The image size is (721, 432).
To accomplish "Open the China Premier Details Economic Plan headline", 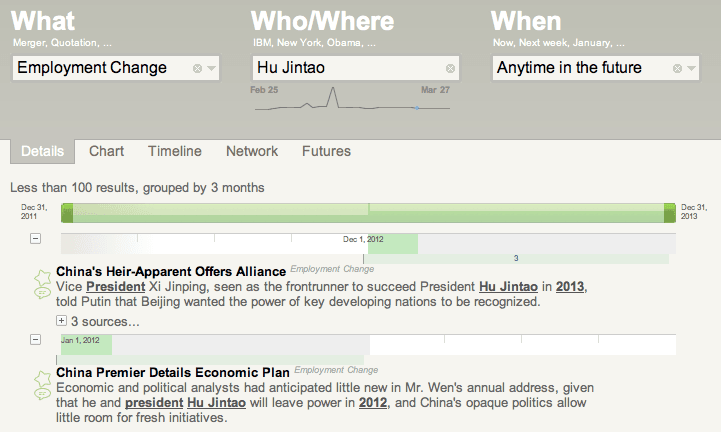I will click(173, 372).
